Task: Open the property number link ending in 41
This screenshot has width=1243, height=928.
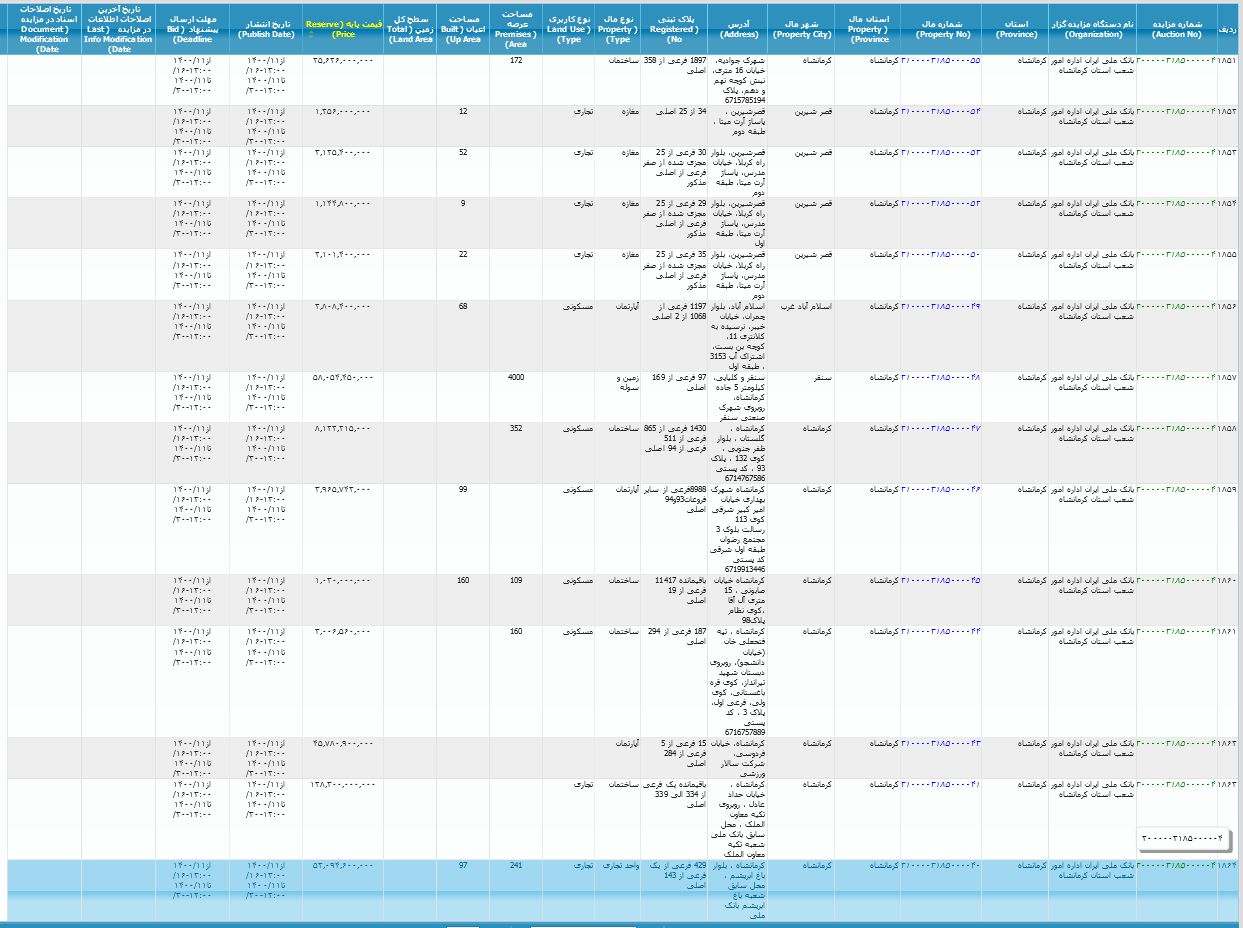Action: [x=940, y=785]
